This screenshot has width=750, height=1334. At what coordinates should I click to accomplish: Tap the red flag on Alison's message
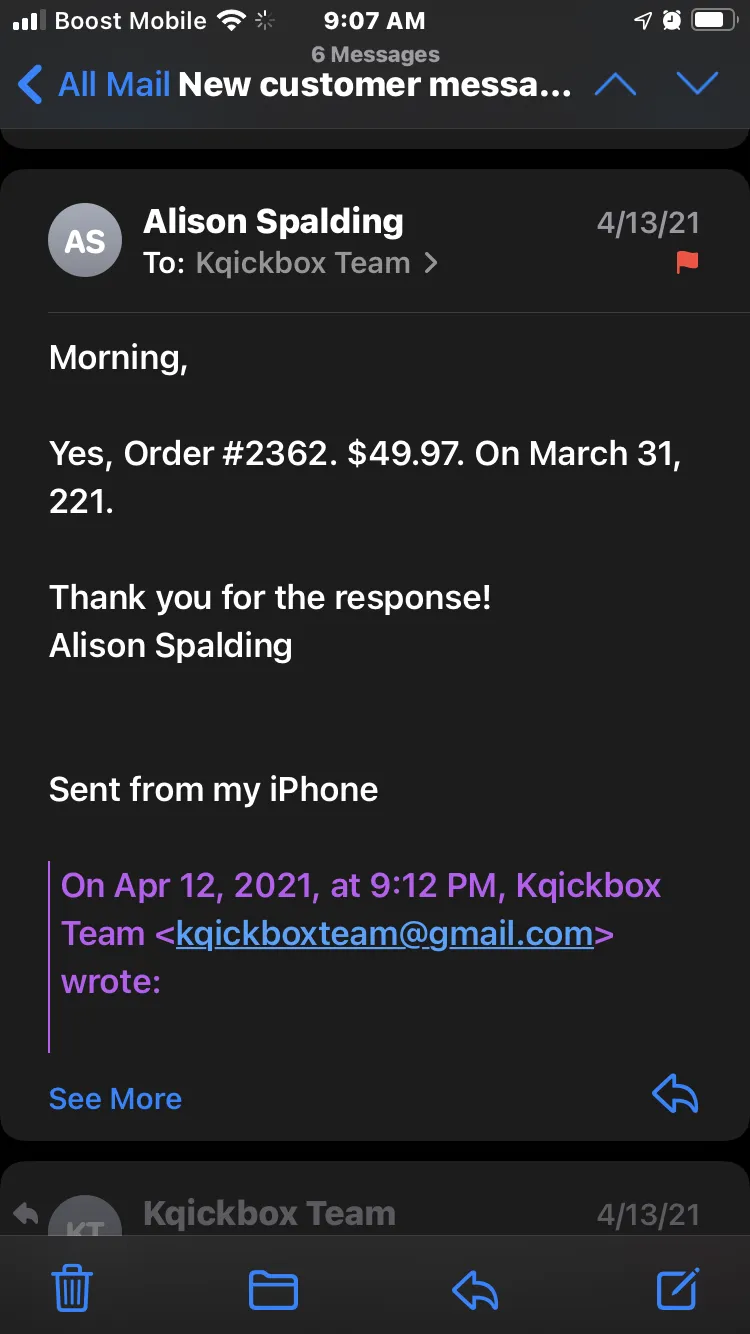pos(687,263)
